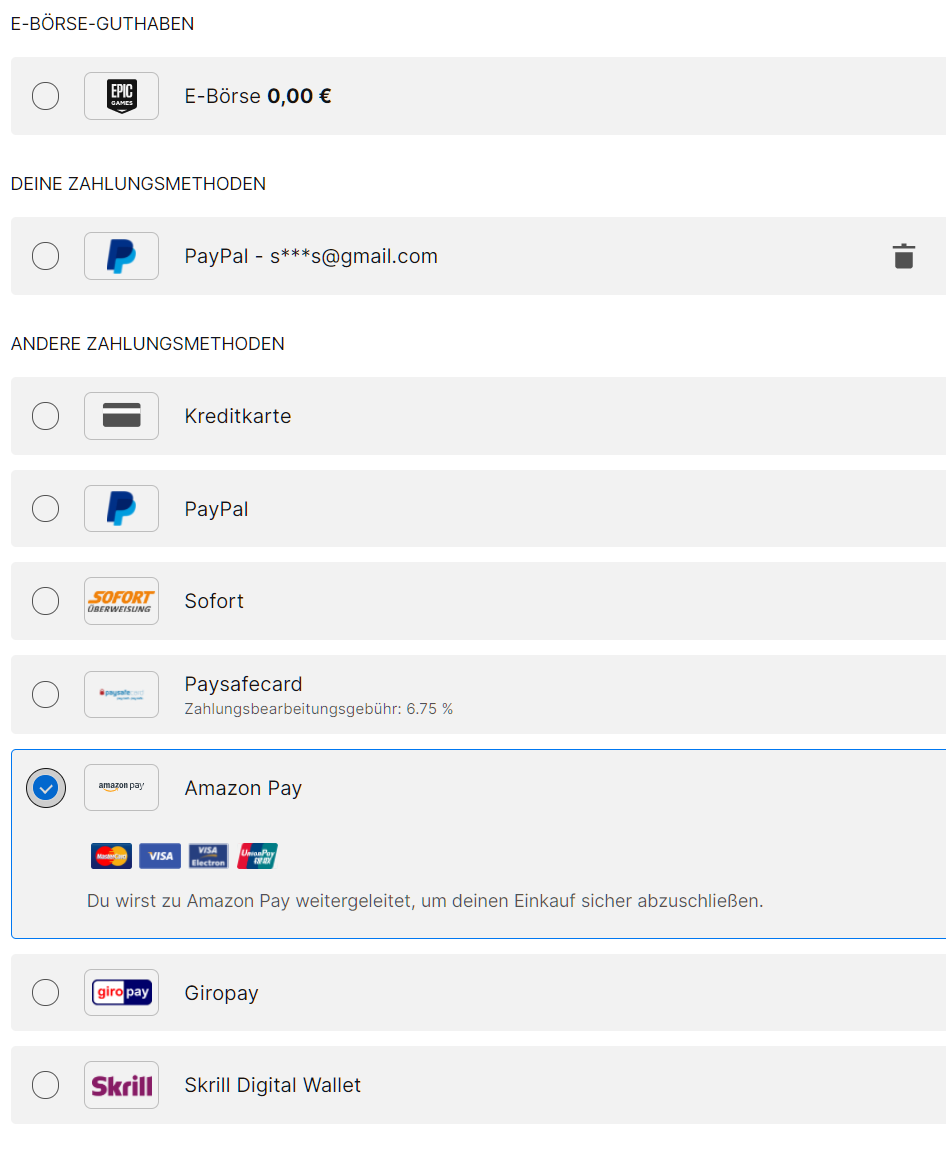Click PayPal logo next to s***s@gmail.com
Screen dimensions: 946x1175
pos(121,256)
